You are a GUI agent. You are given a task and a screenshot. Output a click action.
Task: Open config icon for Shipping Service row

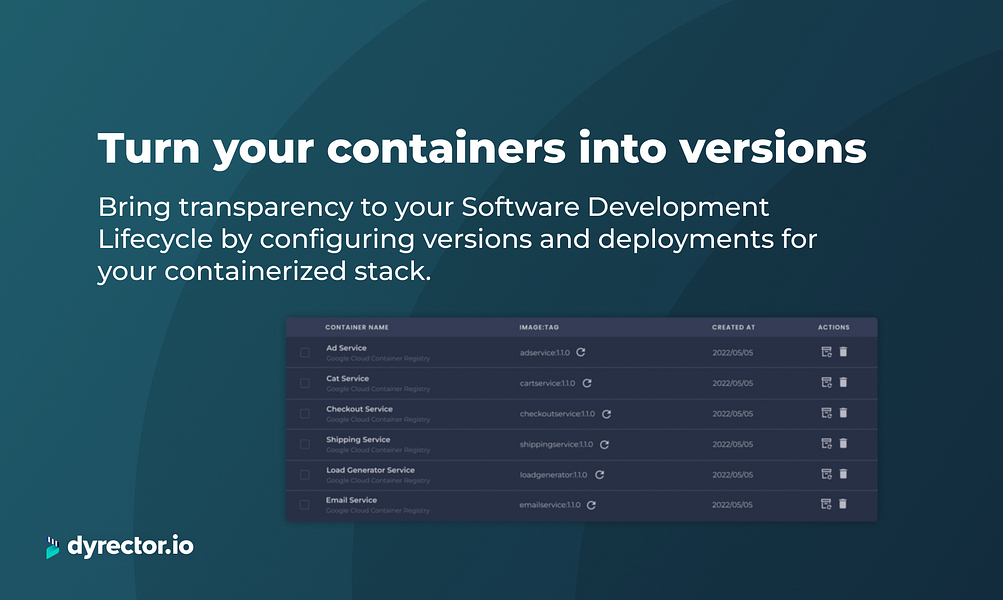click(826, 443)
